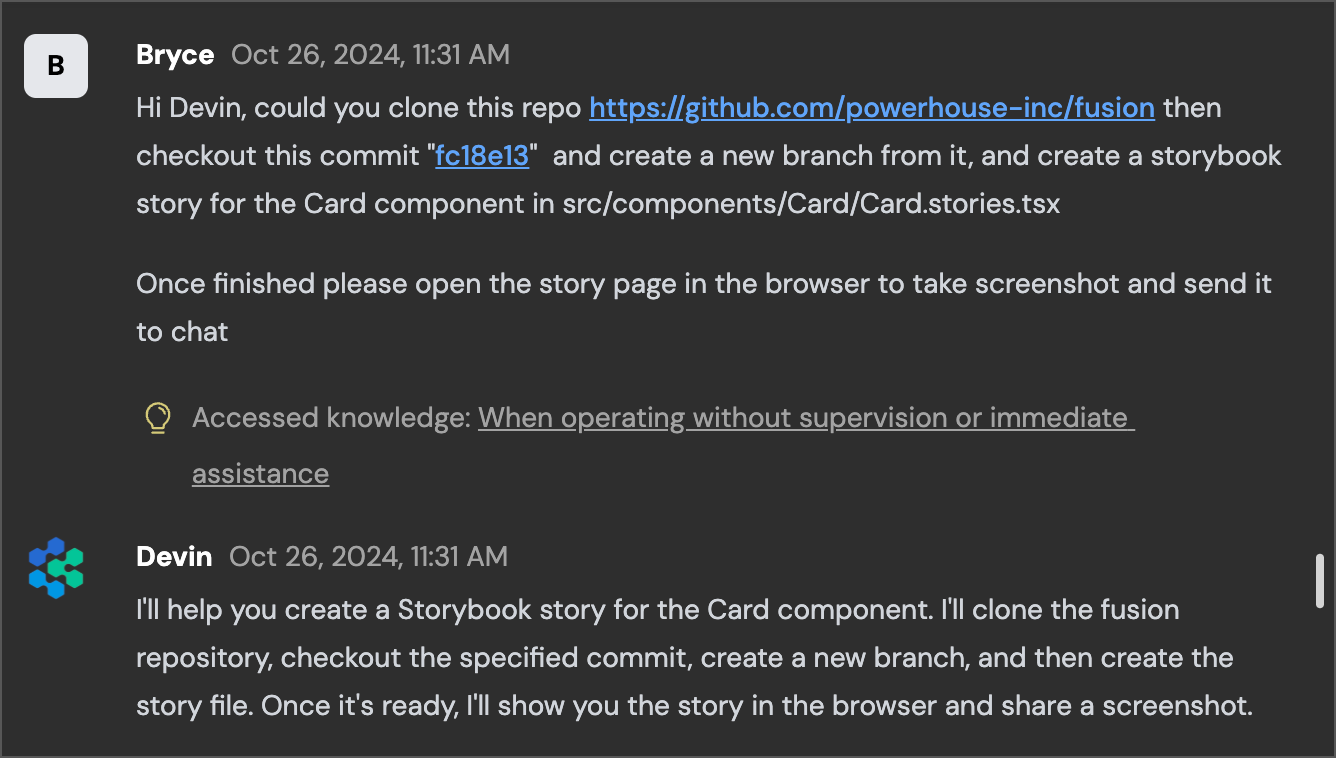The width and height of the screenshot is (1336, 758).
Task: Select the Bryce username label
Action: tap(175, 54)
